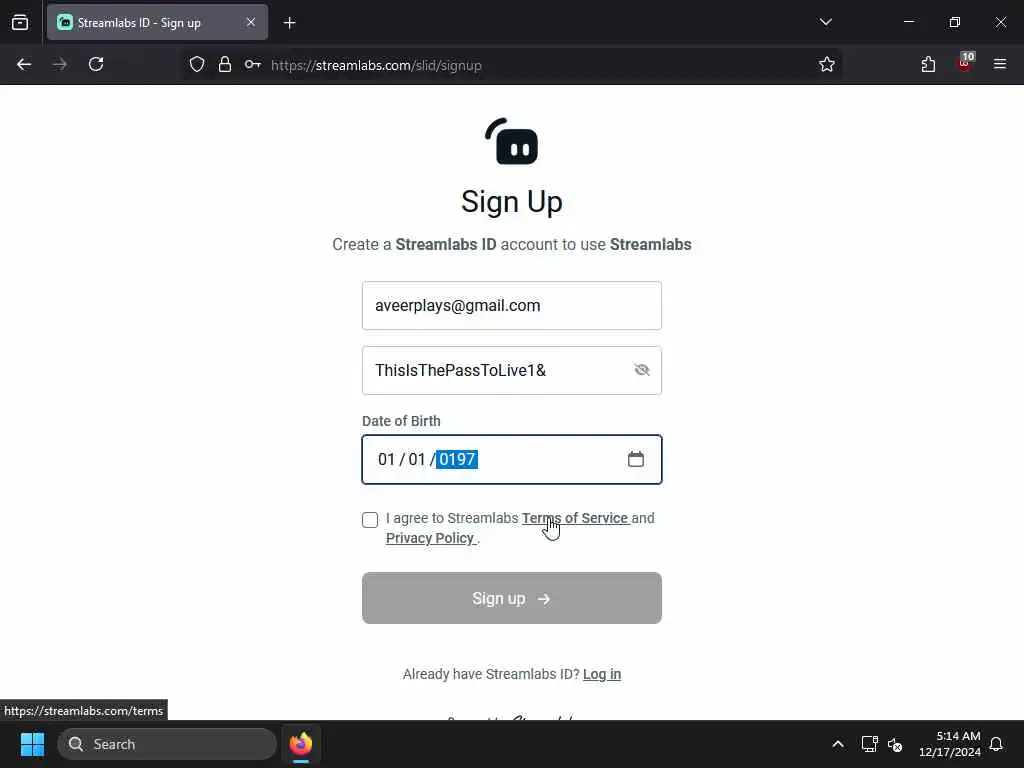
Task: Toggle password visibility eye icon
Action: pyautogui.click(x=641, y=370)
